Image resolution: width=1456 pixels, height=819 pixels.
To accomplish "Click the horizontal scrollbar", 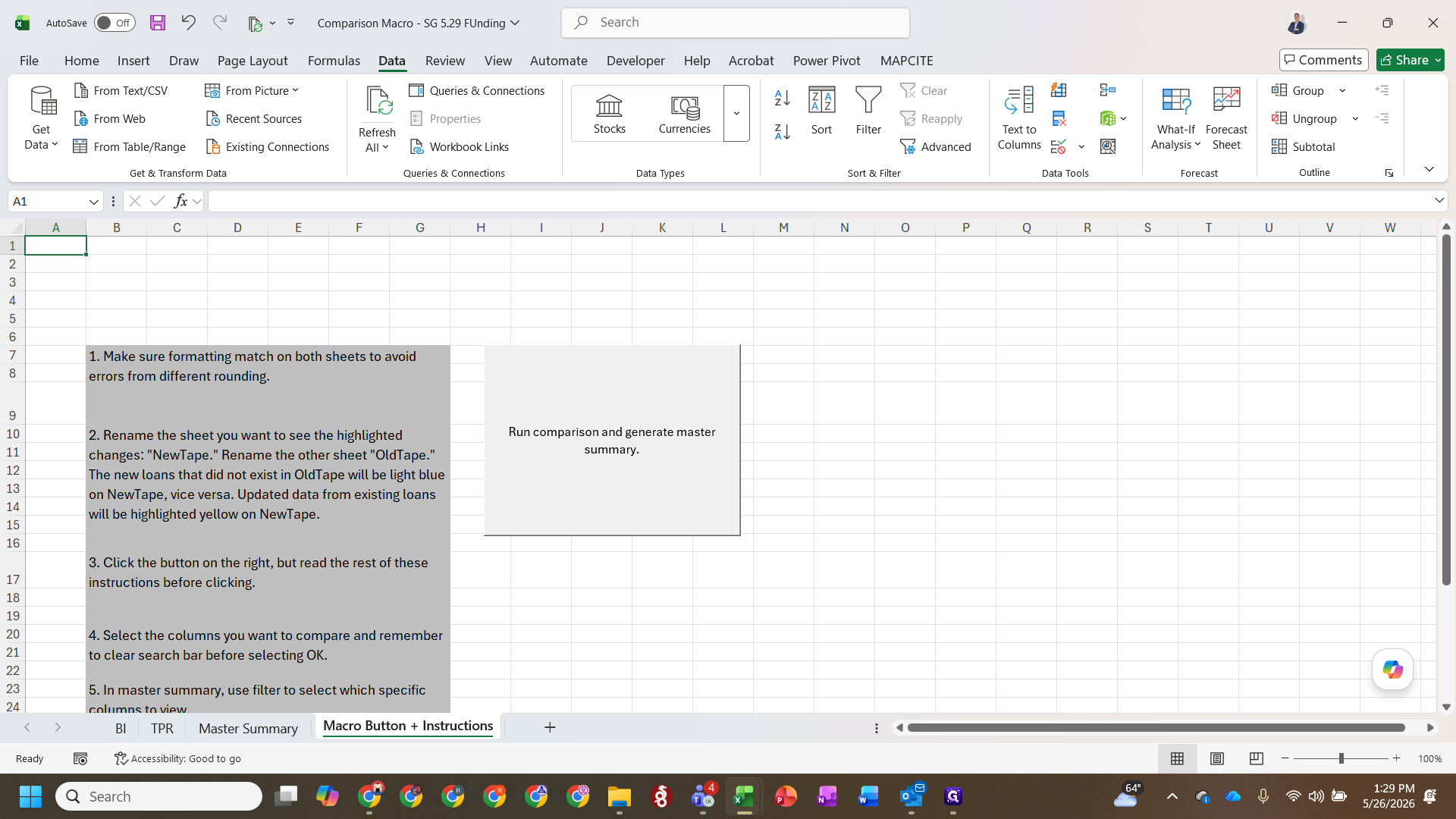I will [1156, 728].
